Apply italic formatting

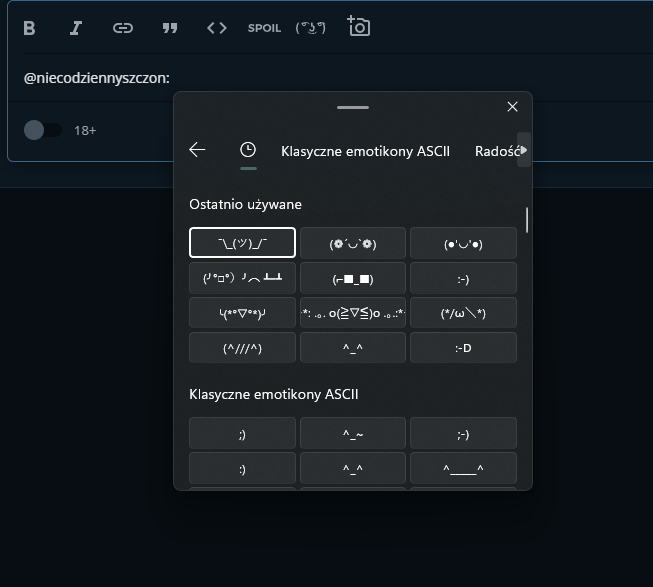point(75,28)
